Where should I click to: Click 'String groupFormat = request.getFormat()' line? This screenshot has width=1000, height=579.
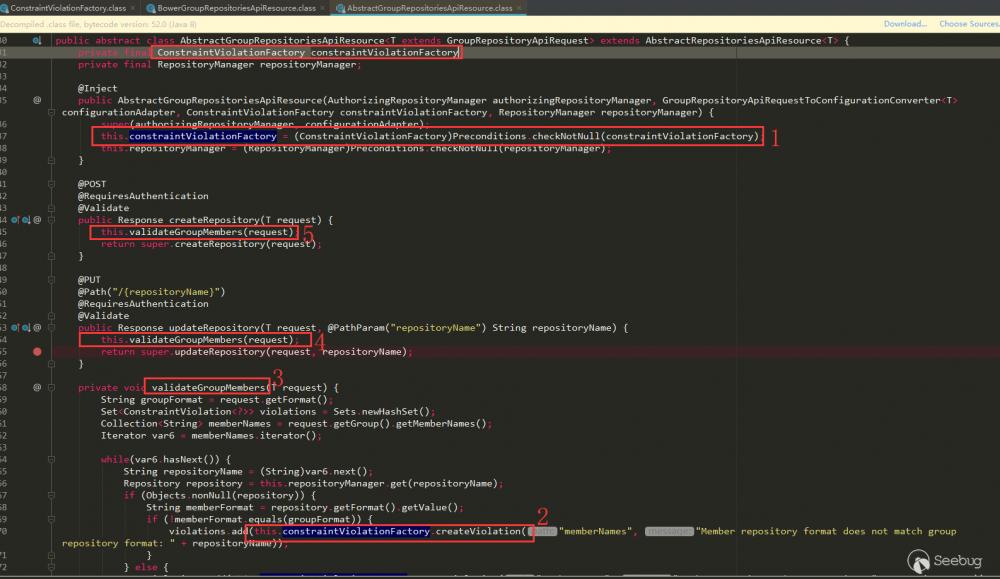[x=217, y=400]
